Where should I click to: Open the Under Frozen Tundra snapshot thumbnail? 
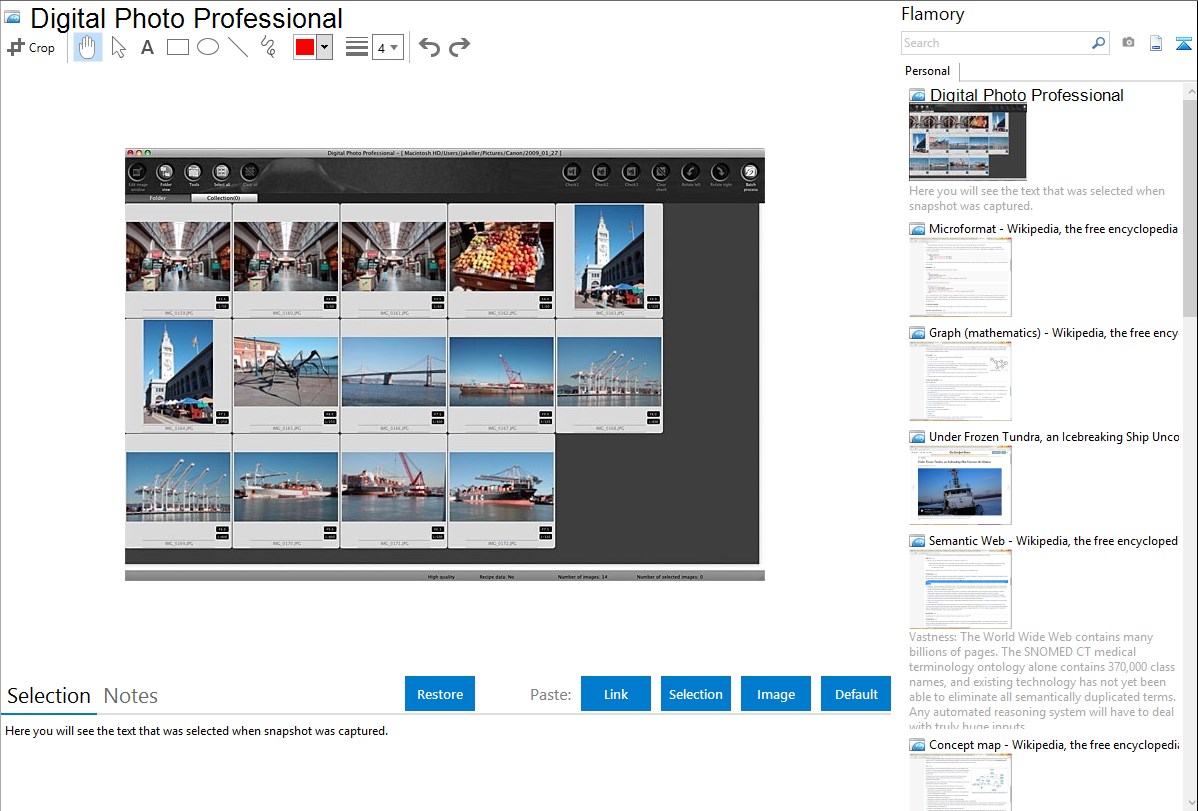pos(960,485)
